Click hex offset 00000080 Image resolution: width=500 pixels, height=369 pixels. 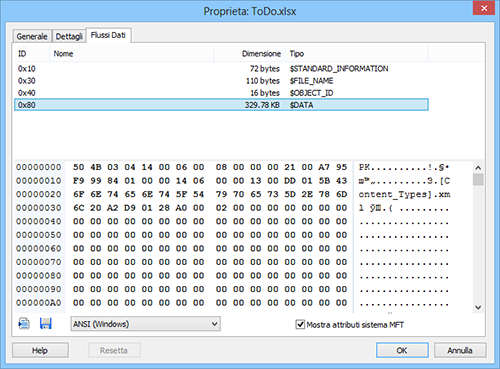coord(39,276)
